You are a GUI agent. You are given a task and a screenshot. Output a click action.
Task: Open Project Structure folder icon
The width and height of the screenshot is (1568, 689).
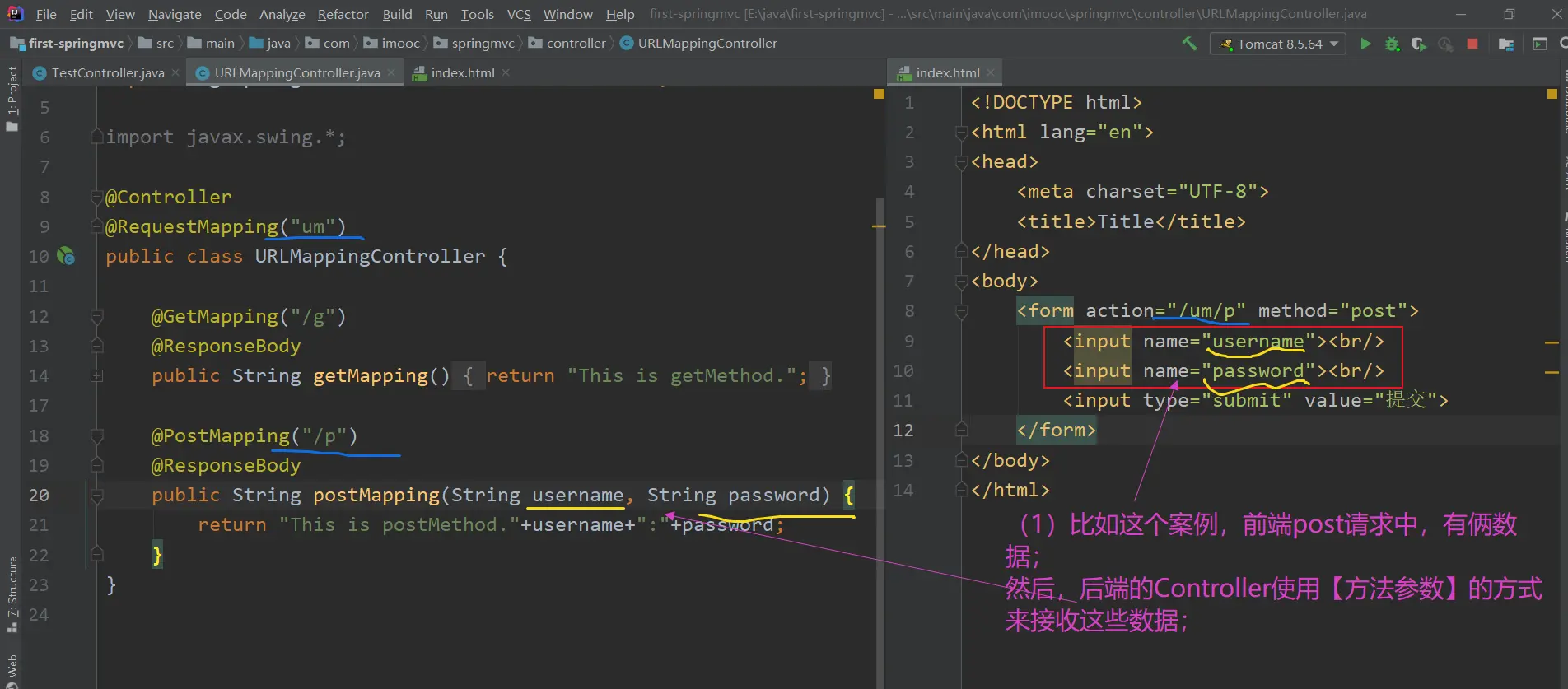[1506, 44]
